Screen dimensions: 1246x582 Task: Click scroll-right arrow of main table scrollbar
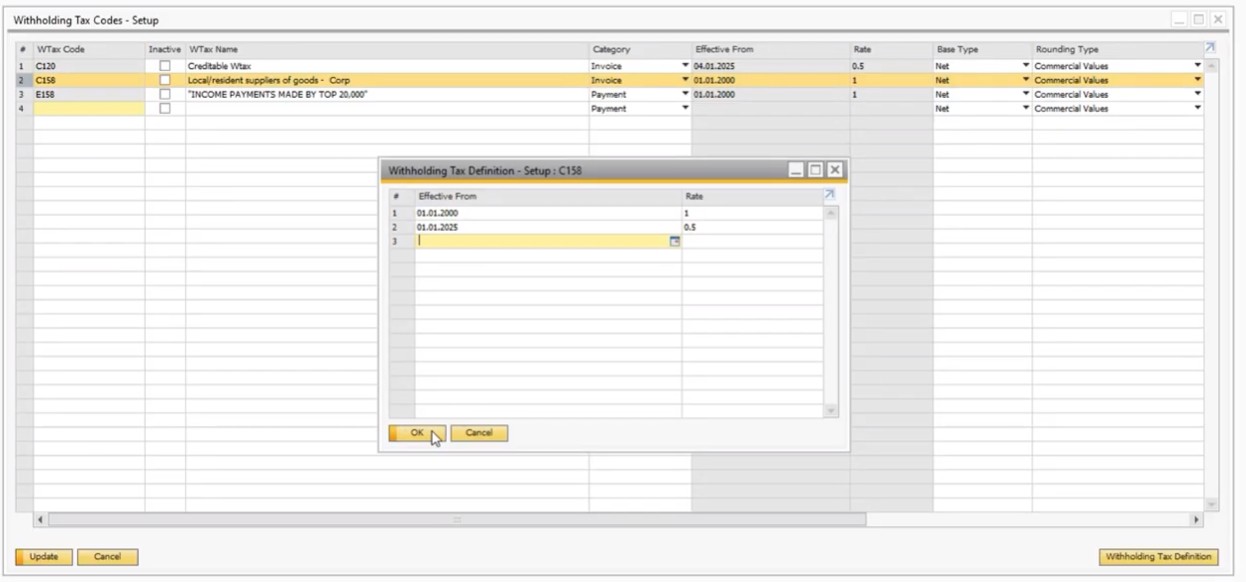pos(1196,520)
